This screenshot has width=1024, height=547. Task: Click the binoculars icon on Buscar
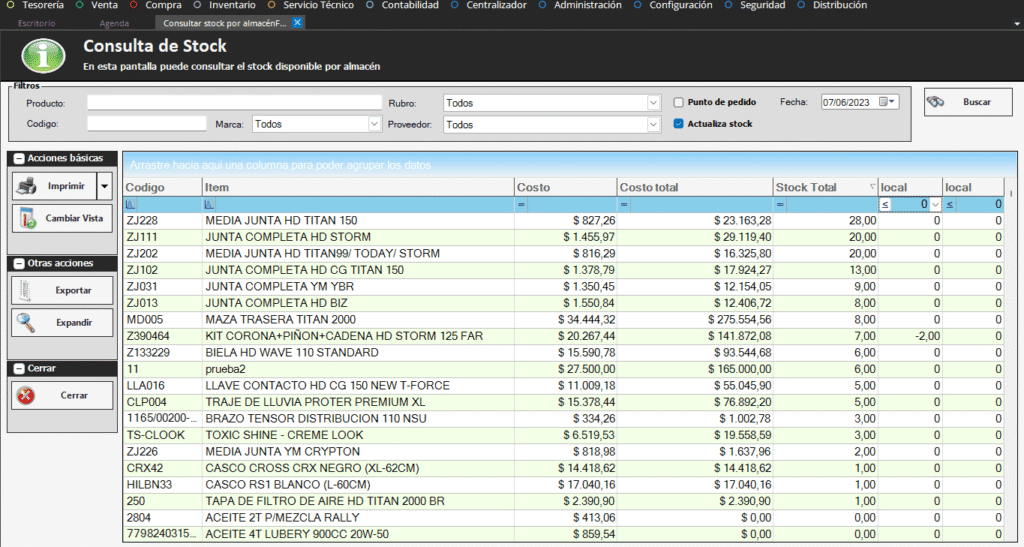point(936,102)
